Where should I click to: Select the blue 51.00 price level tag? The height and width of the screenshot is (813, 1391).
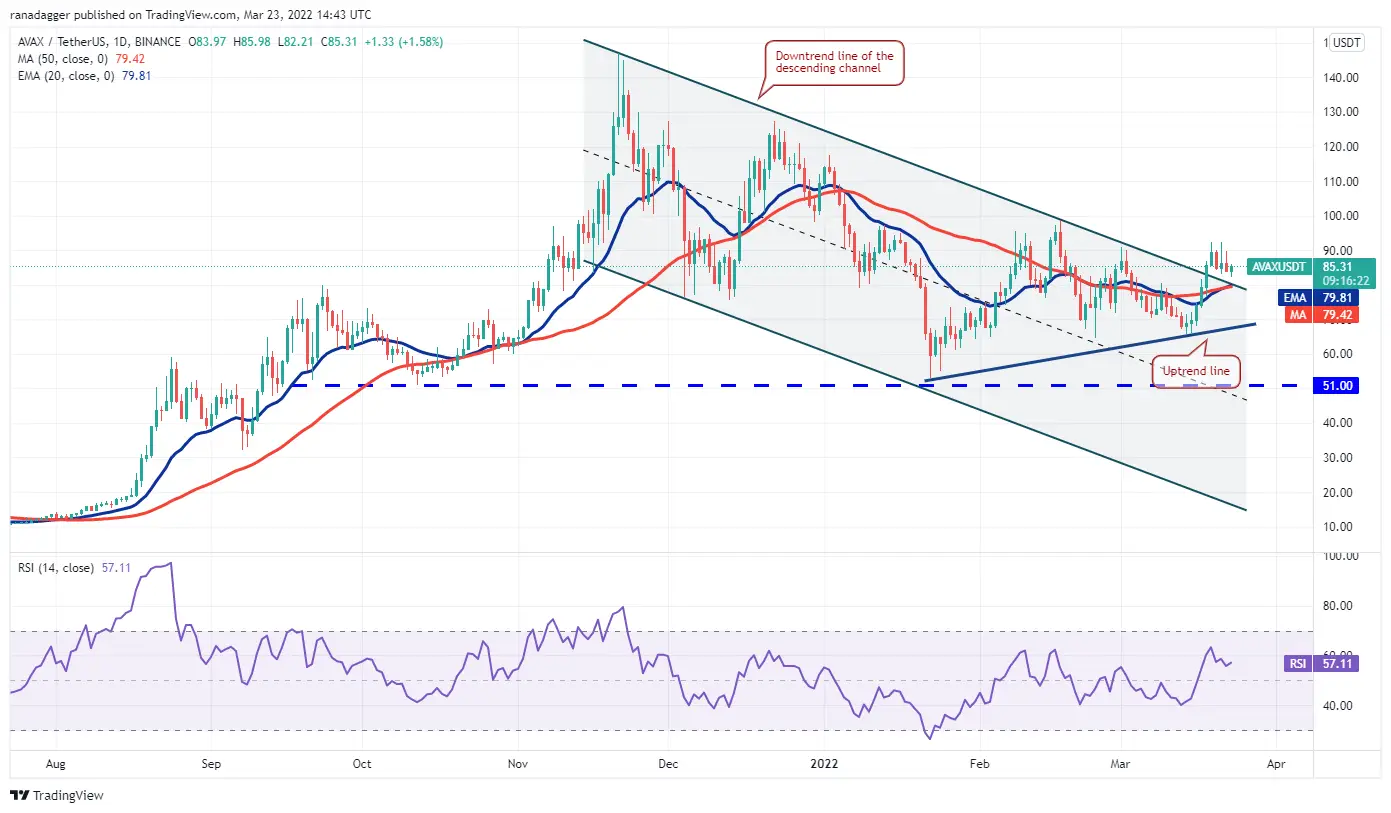click(1334, 386)
